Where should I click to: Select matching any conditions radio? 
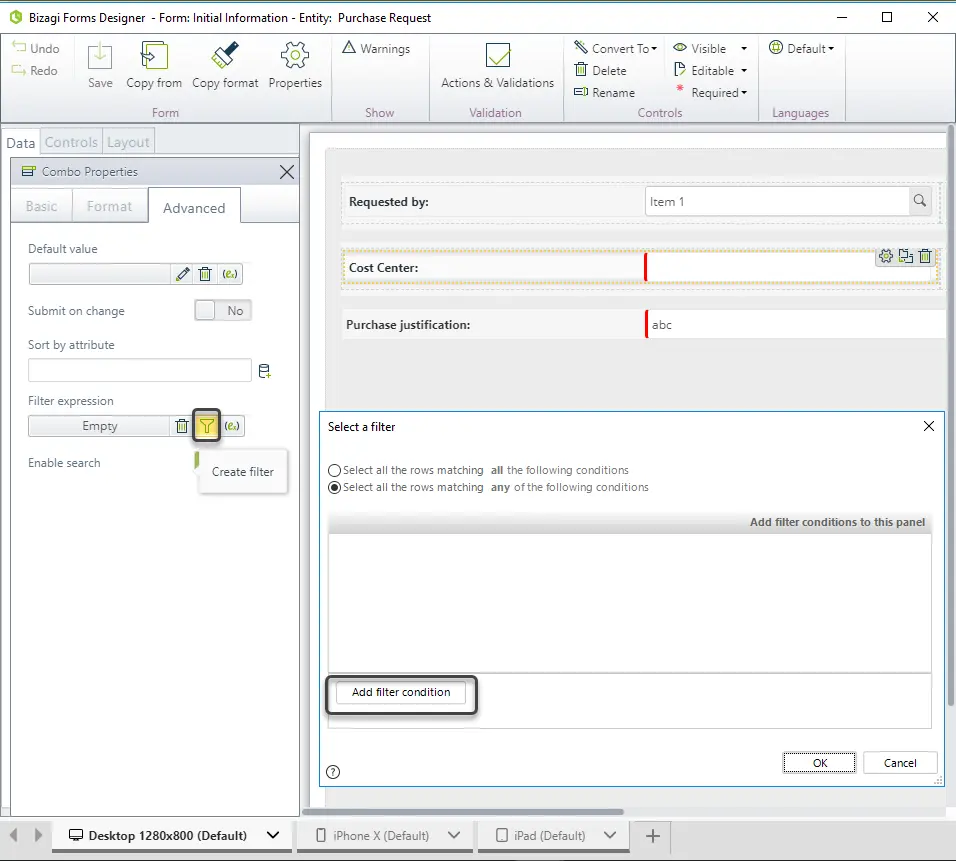(334, 487)
